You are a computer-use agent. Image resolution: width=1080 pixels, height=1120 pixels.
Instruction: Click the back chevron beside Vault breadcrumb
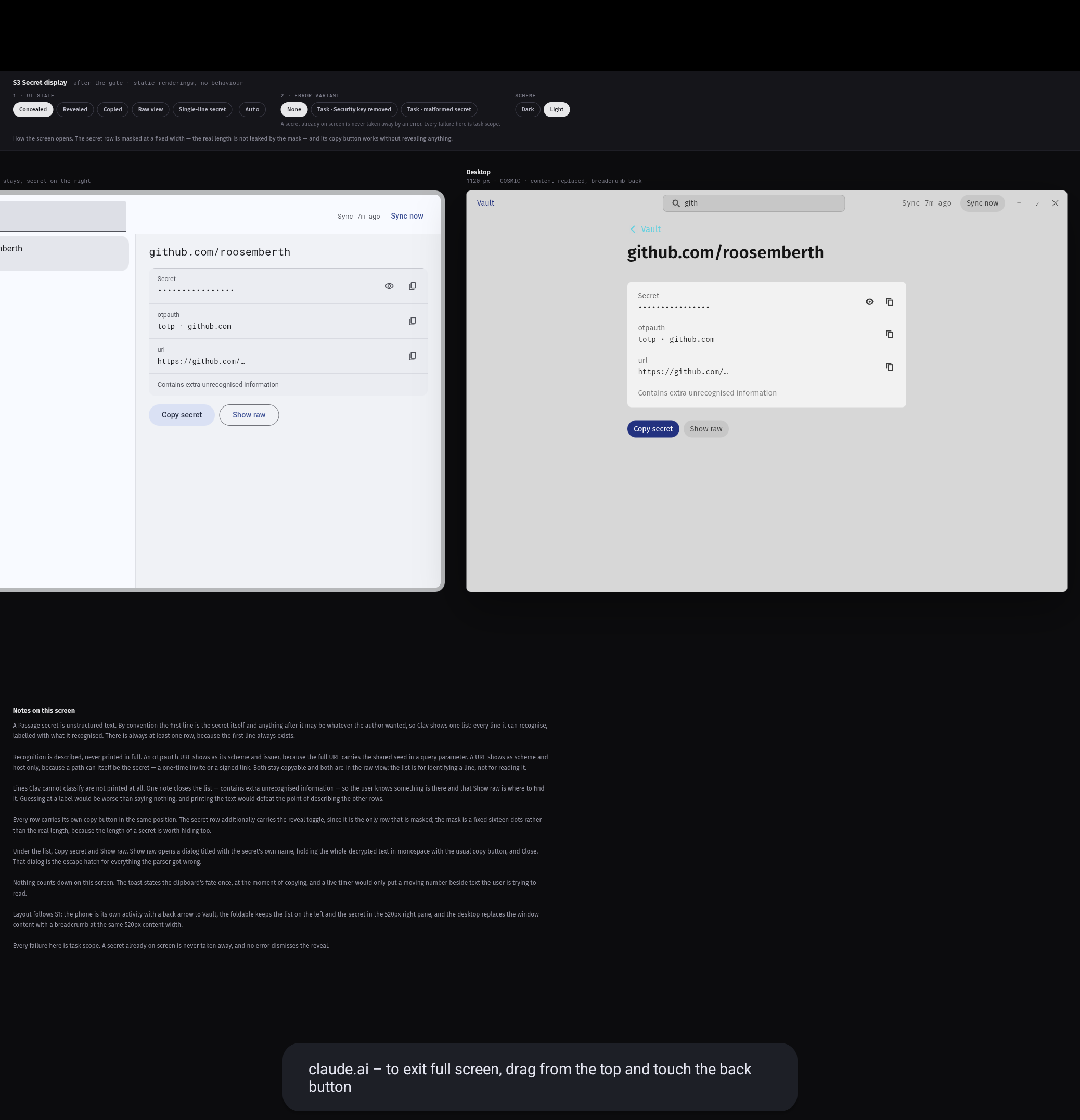tap(633, 229)
